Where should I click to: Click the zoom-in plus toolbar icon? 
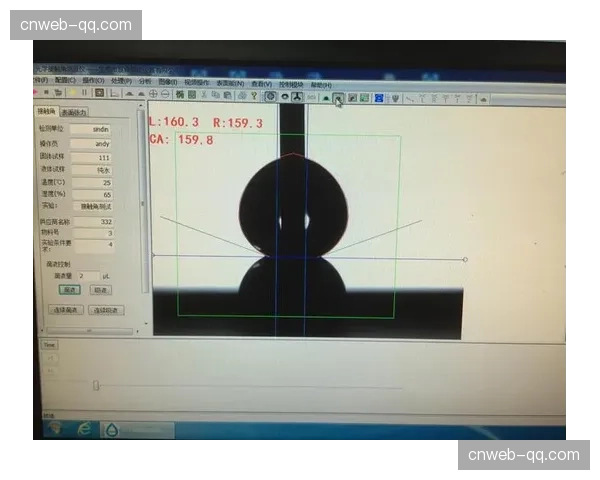click(153, 94)
